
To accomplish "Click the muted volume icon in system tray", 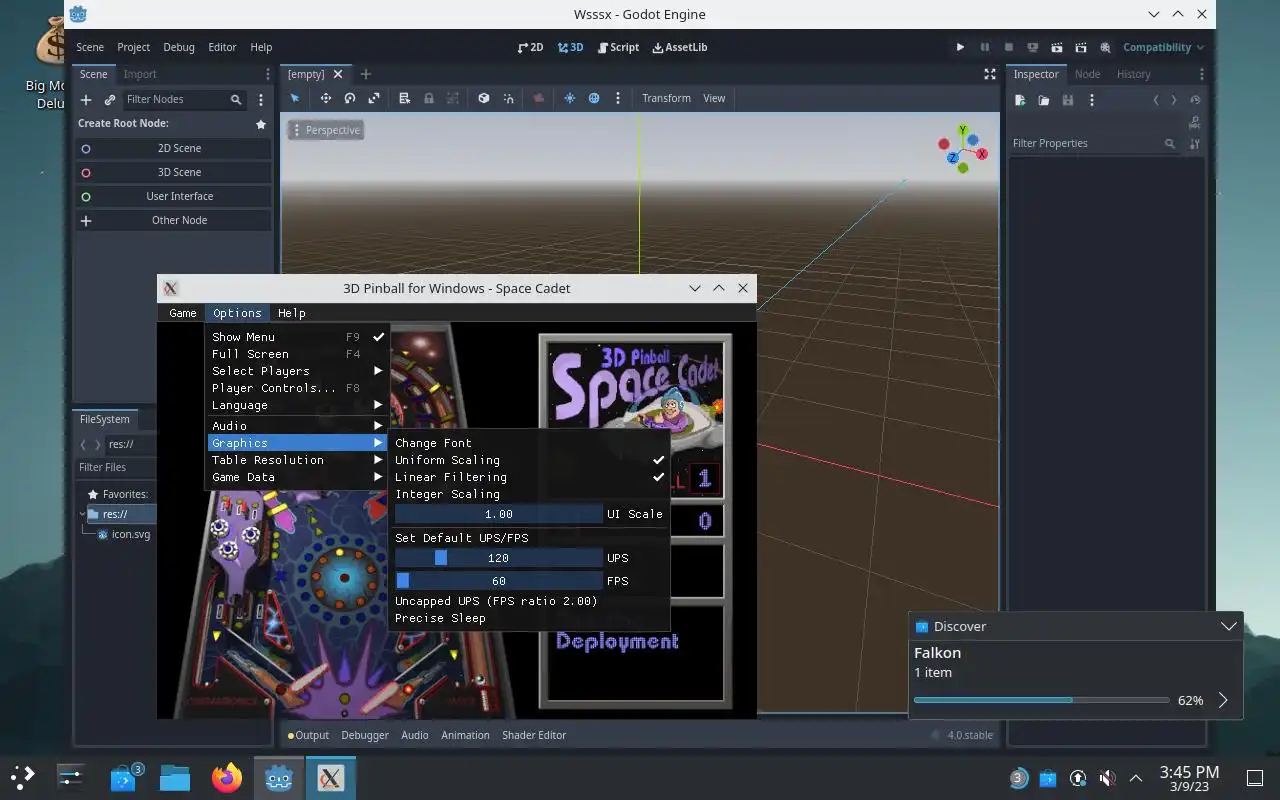I will pos(1107,778).
